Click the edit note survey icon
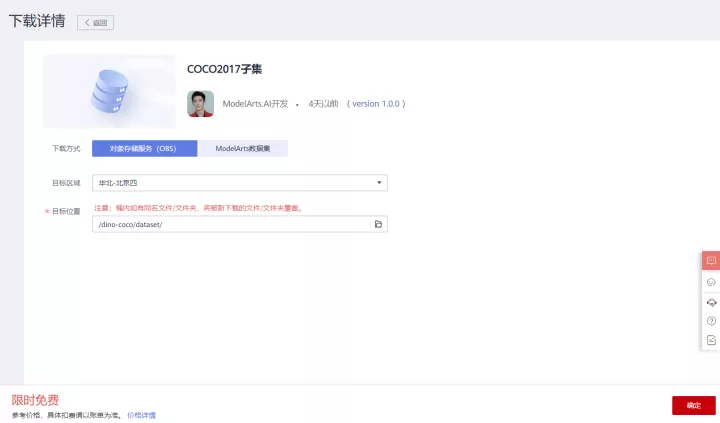This screenshot has width=720, height=423. [711, 340]
